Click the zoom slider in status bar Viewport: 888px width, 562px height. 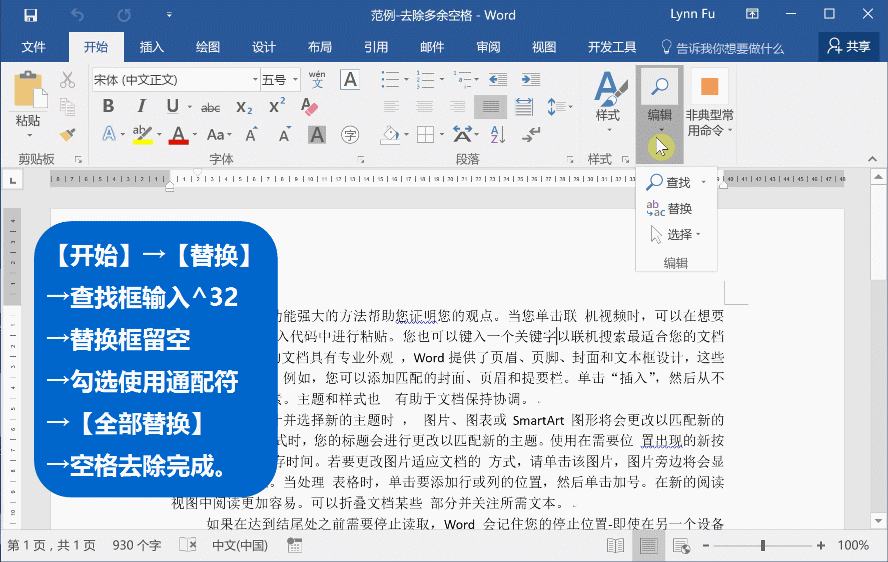[x=763, y=545]
